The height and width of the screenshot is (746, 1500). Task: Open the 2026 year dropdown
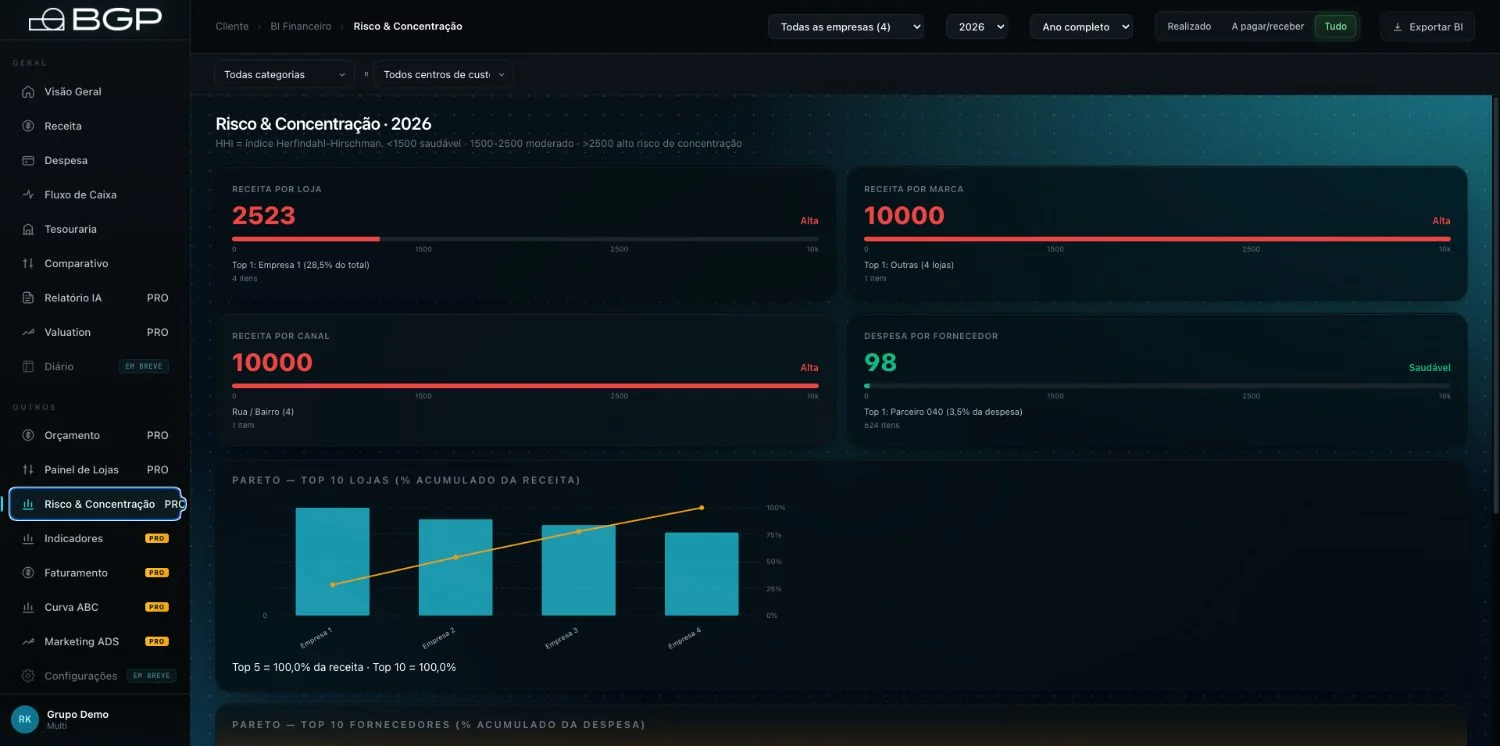tap(976, 27)
